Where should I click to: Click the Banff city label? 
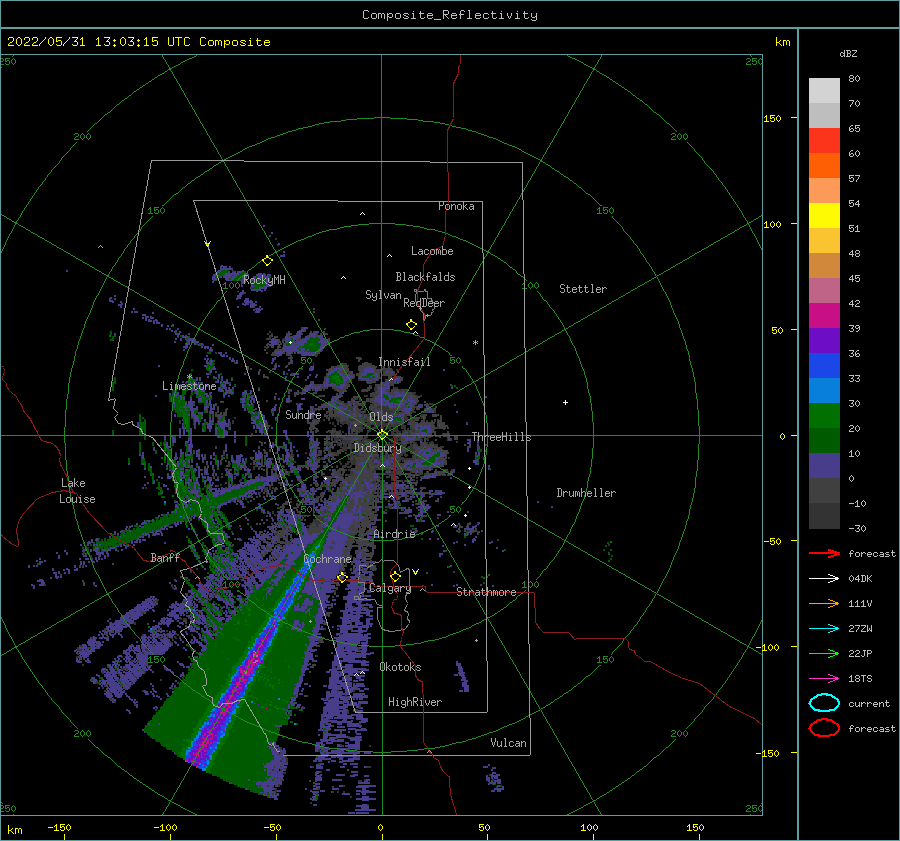point(165,557)
